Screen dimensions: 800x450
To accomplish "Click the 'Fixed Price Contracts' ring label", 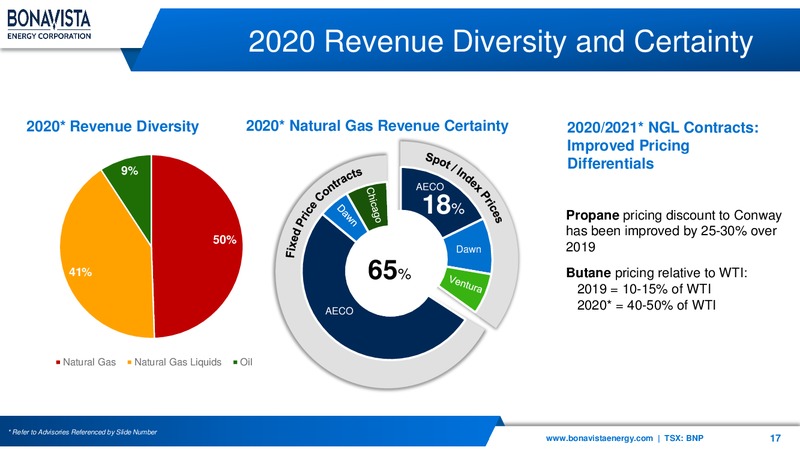I will pos(323,212).
